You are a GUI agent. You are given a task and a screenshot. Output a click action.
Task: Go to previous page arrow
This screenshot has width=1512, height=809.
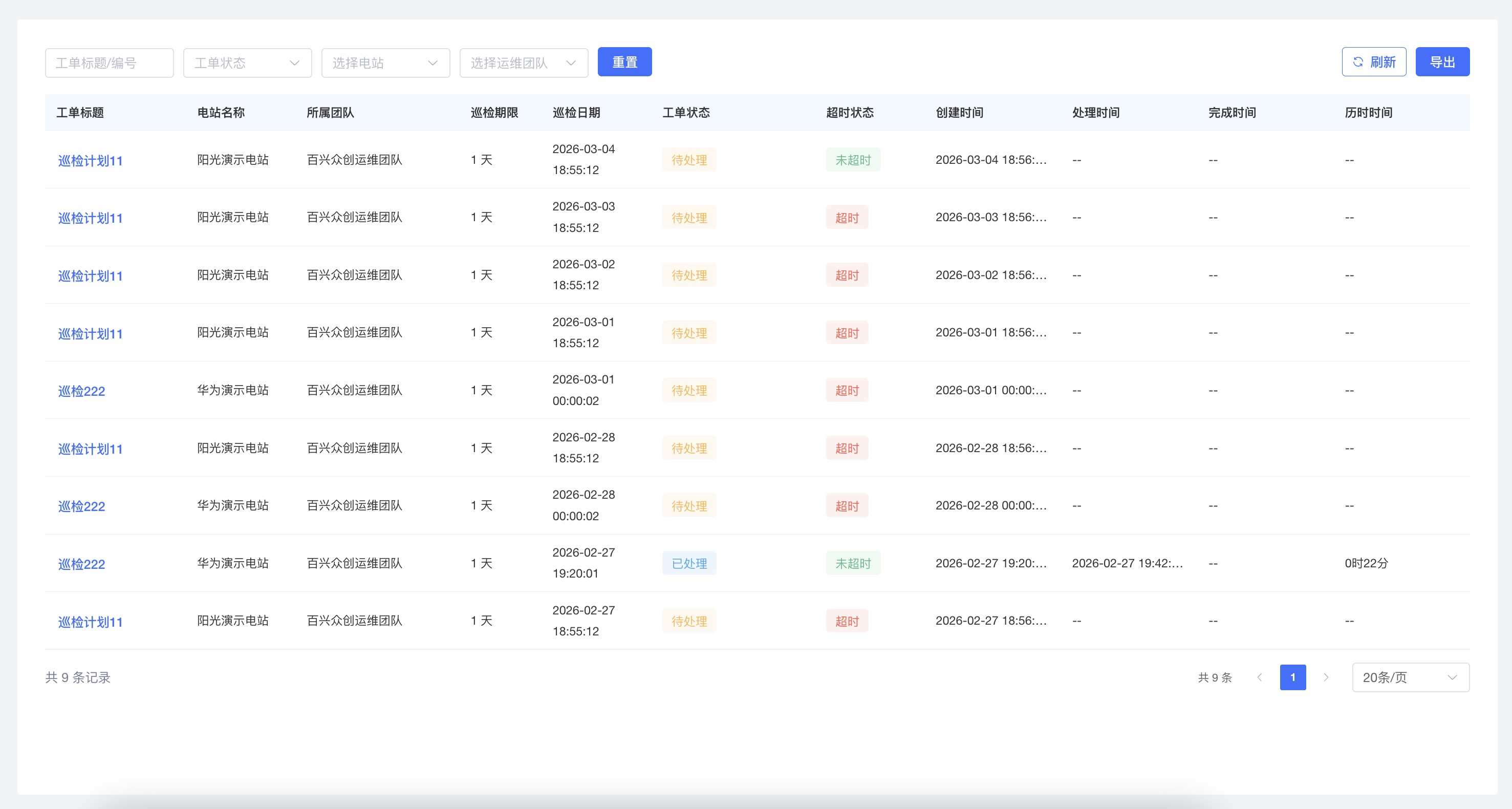pyautogui.click(x=1259, y=677)
